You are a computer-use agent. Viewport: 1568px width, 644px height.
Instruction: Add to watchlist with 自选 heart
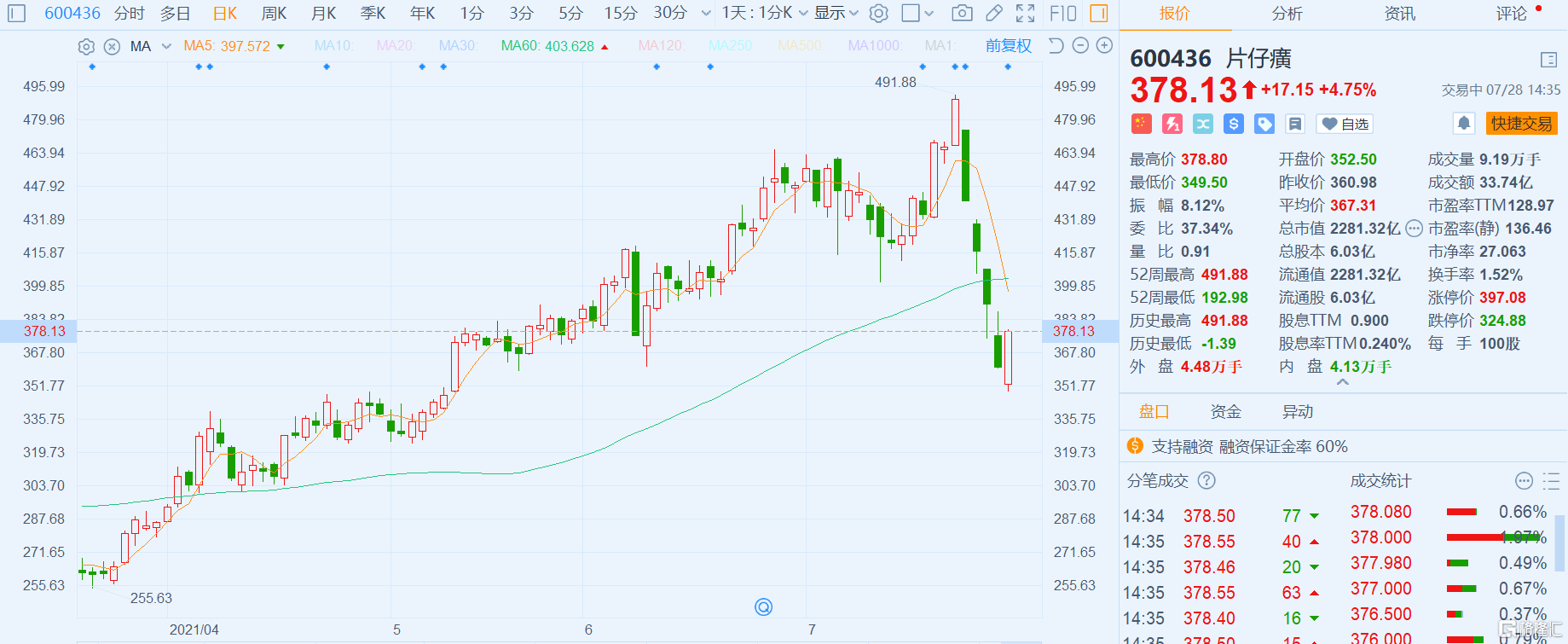click(1345, 124)
